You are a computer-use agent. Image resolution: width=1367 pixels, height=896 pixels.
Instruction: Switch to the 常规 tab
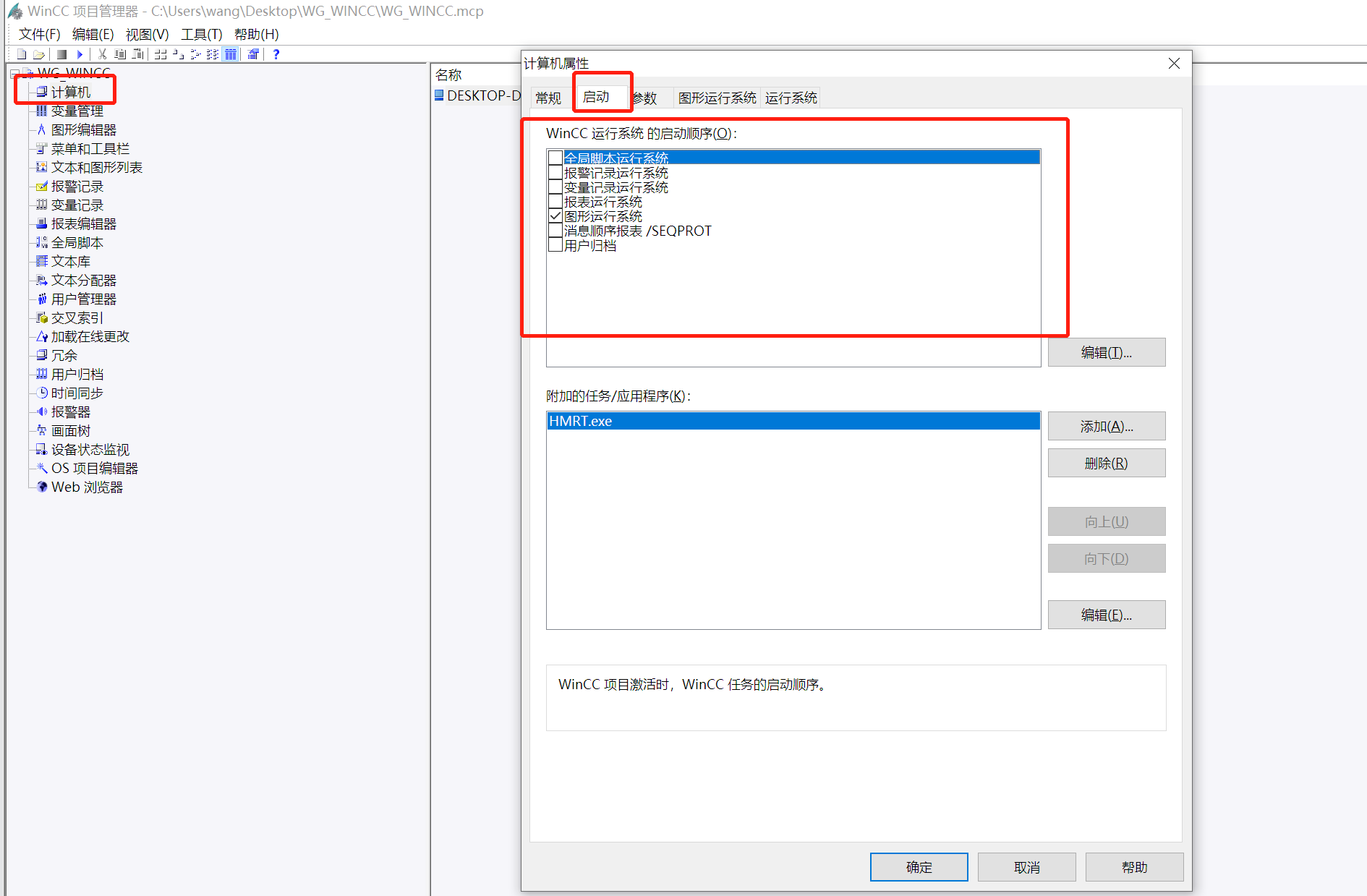coord(549,98)
